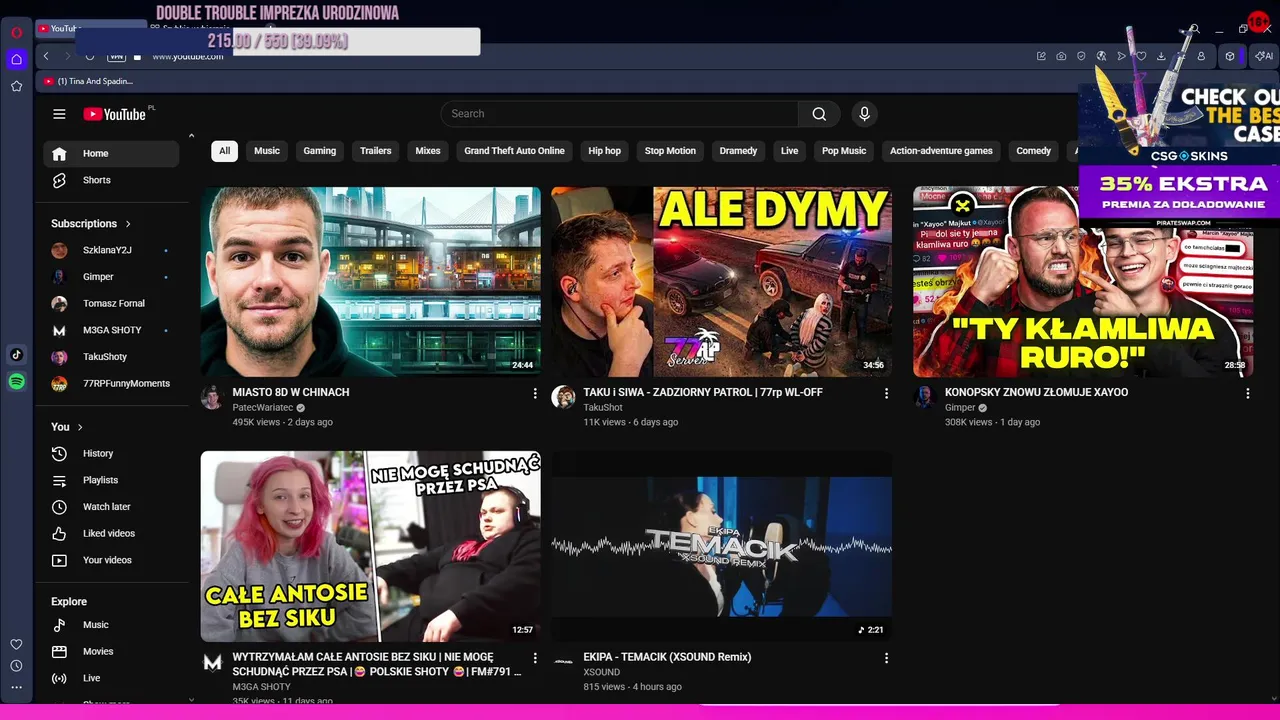The image size is (1280, 720).
Task: Open options menu for TAKU i SIWA video
Action: 886,393
